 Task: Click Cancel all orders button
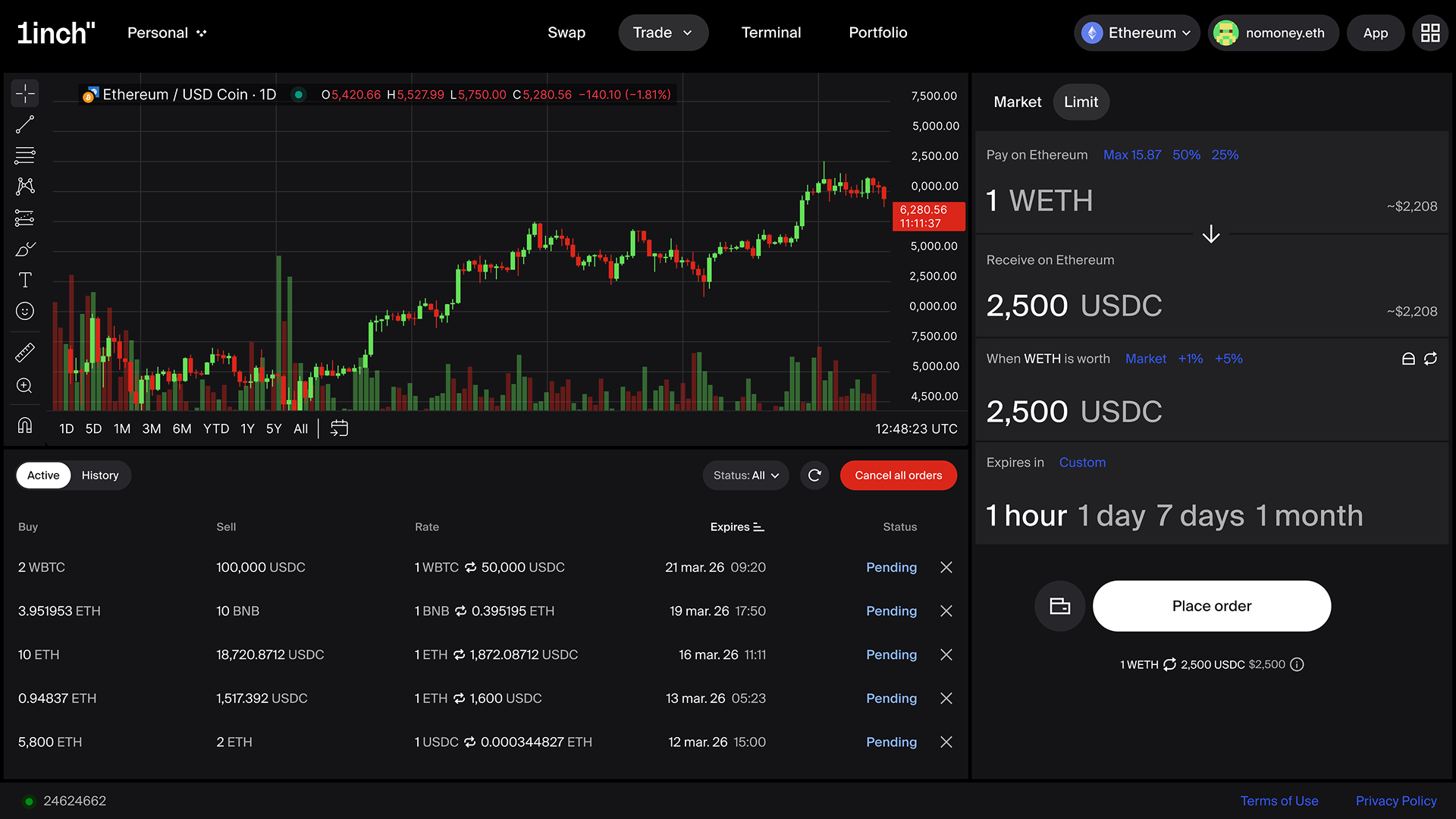tap(898, 475)
